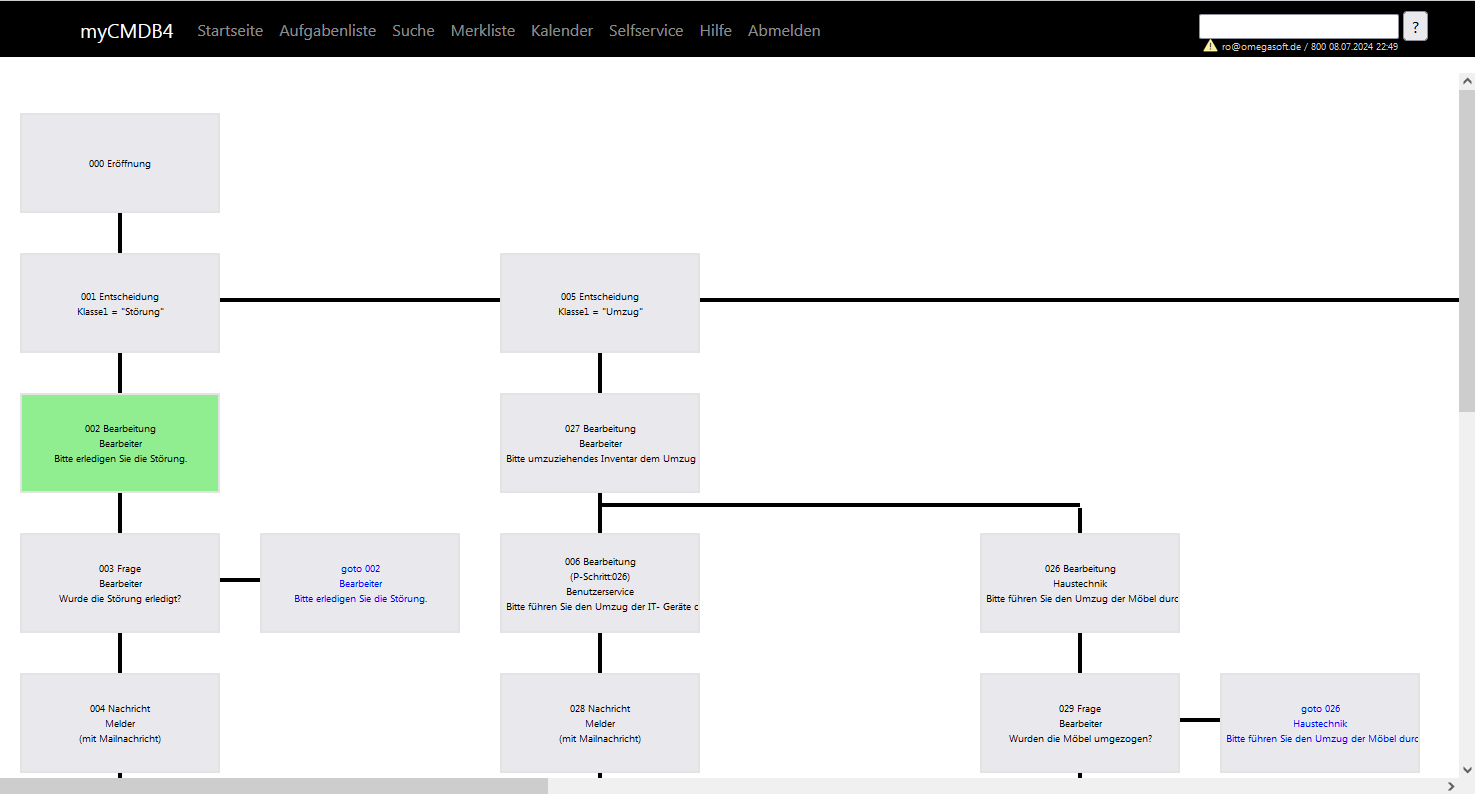Click the blue goto 002 link node

tap(360, 583)
